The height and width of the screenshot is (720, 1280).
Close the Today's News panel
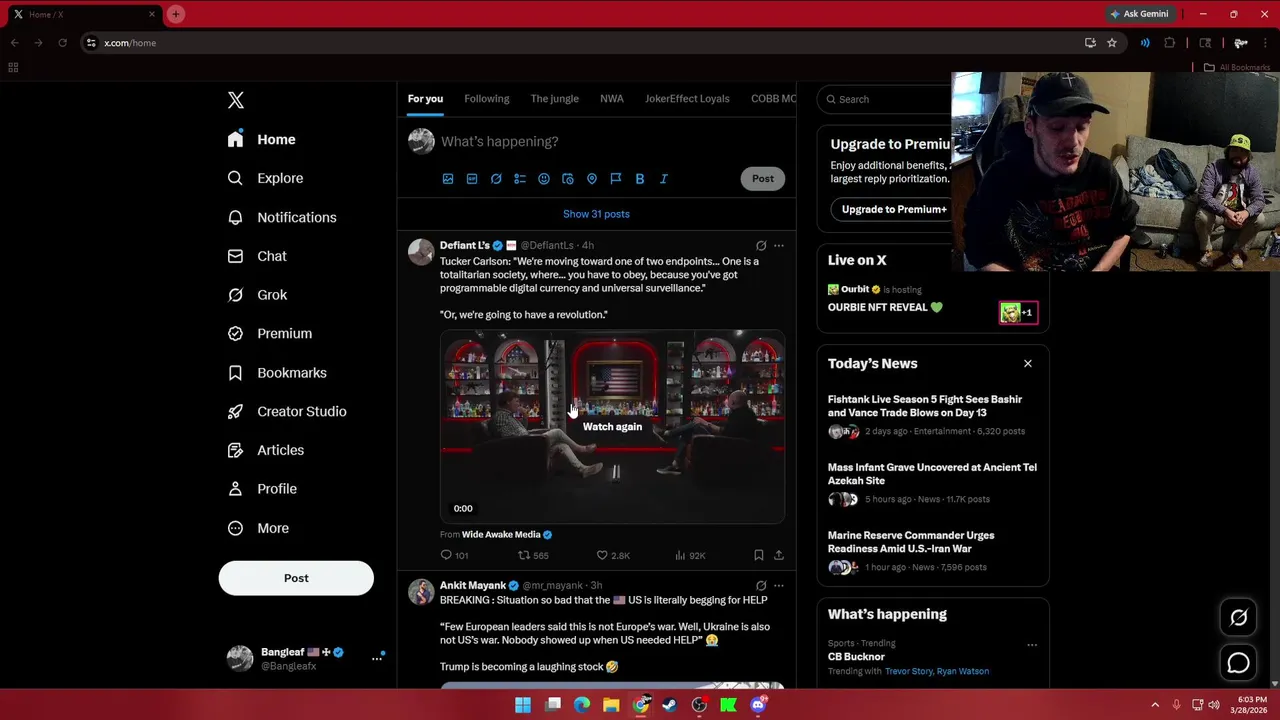tap(1028, 364)
